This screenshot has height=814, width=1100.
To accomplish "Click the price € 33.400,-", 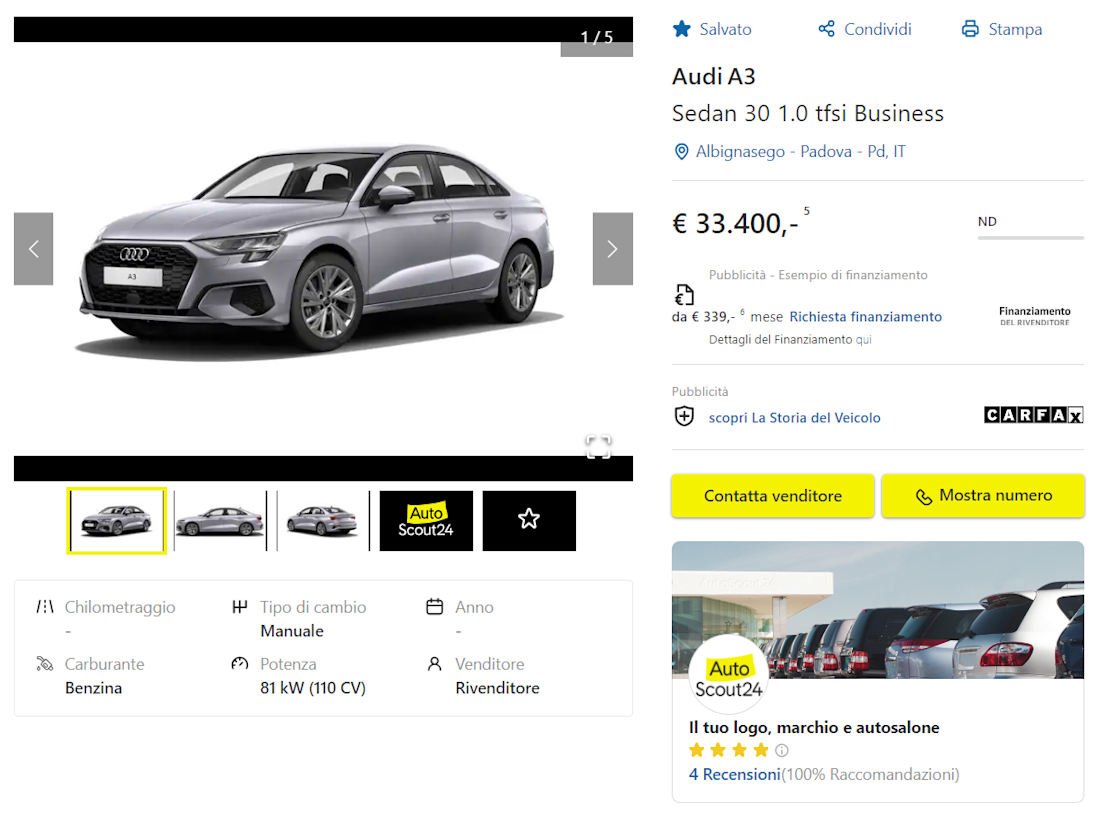I will [x=735, y=224].
